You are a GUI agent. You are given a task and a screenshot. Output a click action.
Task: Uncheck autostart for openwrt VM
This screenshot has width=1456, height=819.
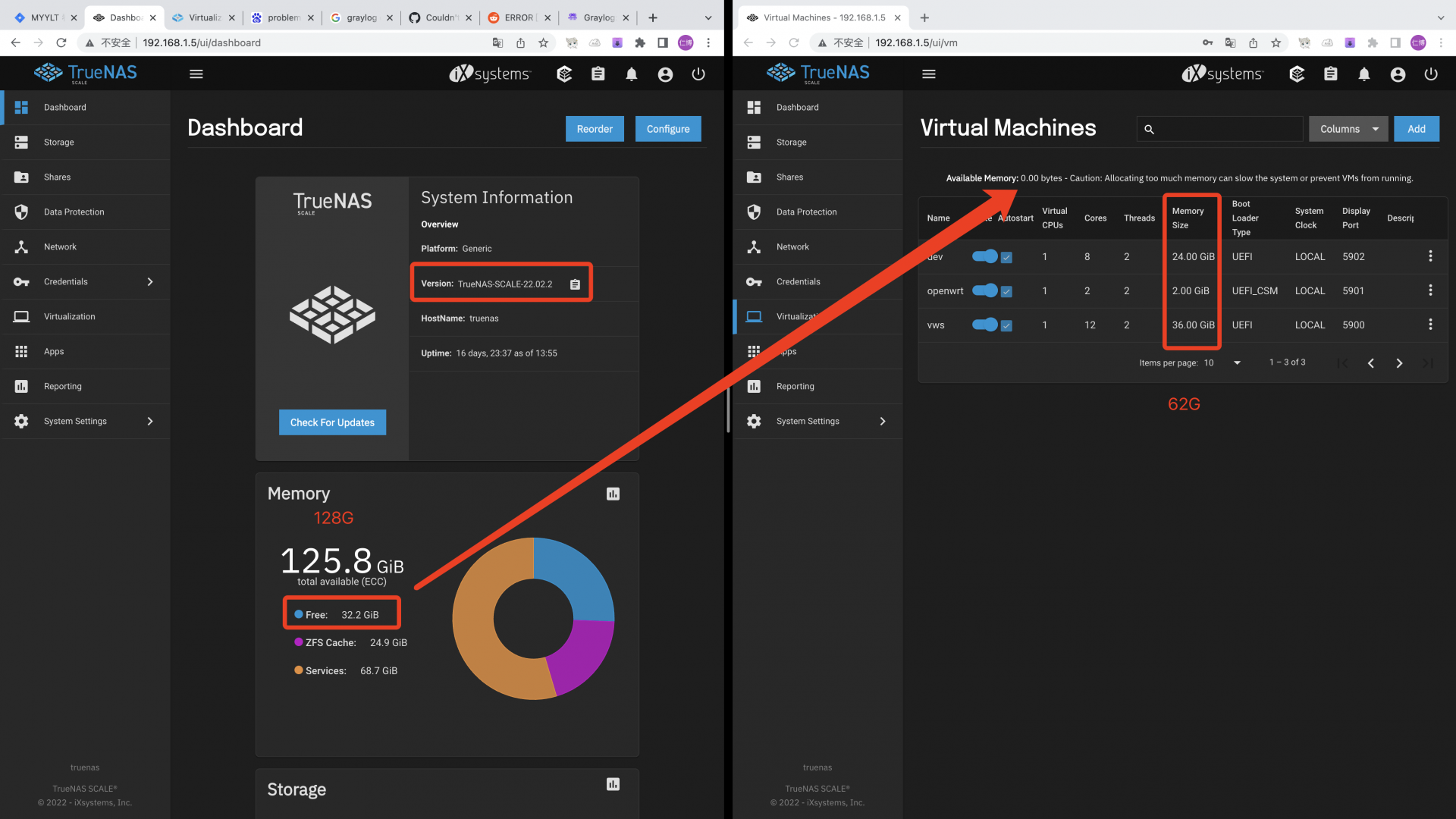pos(1006,291)
